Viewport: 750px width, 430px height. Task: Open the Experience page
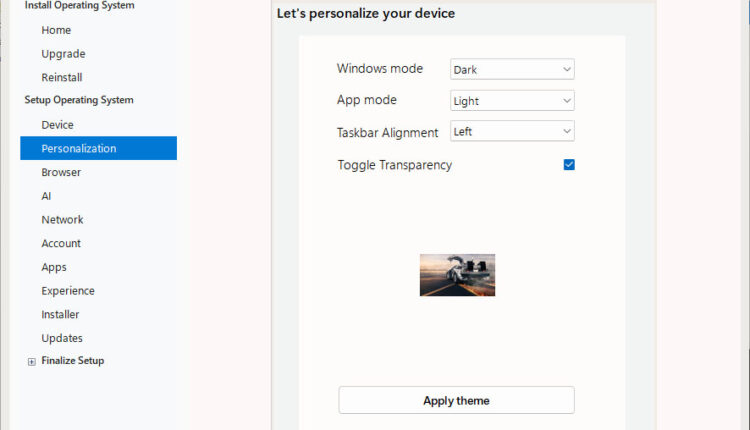(x=68, y=291)
